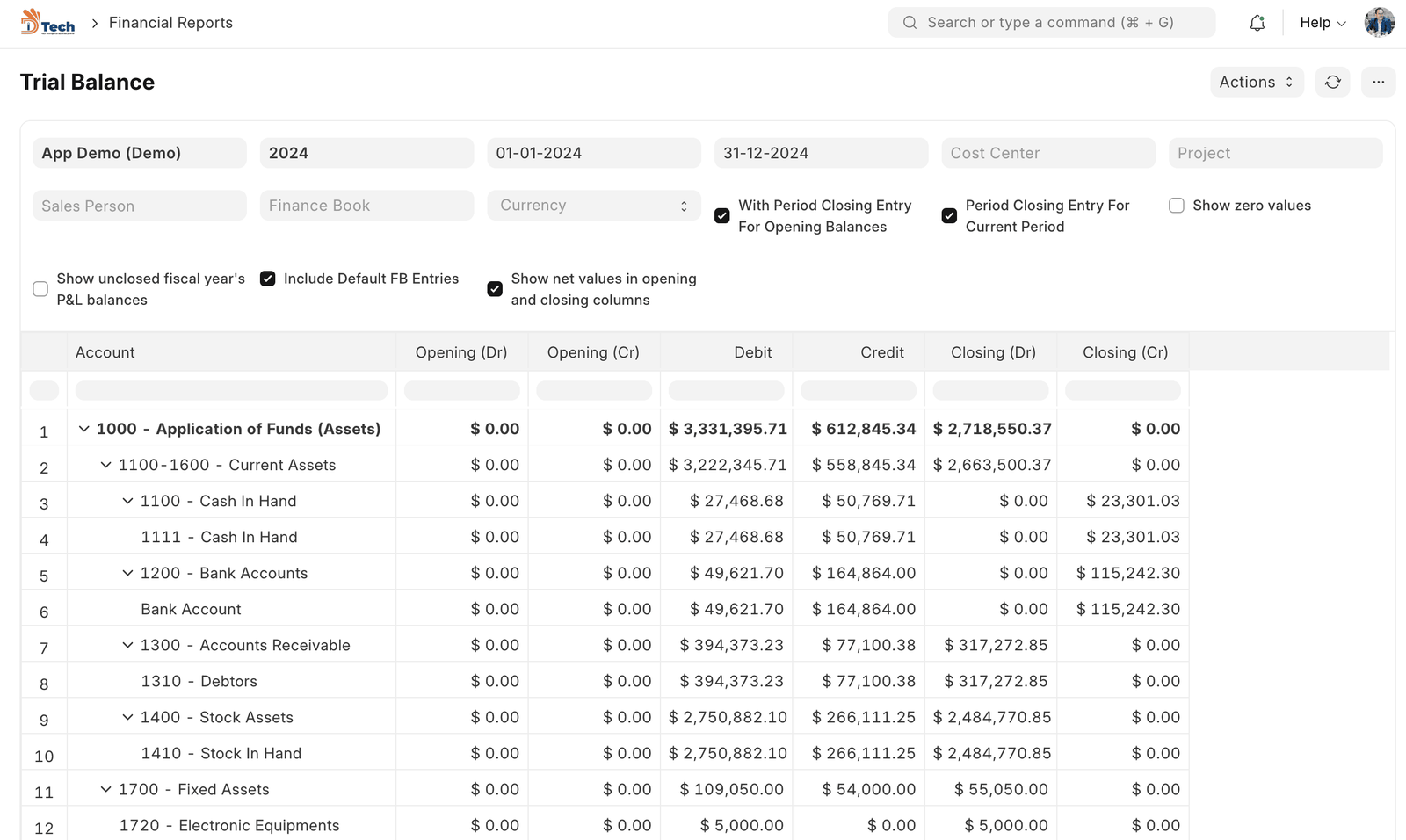Collapse the 1100-1600 Current Assets group
1406x840 pixels.
point(105,465)
